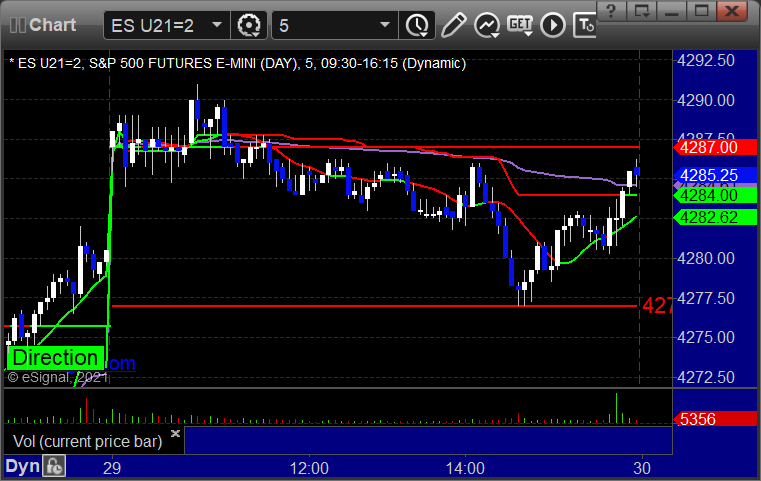Open the studies chart-line icon
Viewport: 761px width, 481px height.
coord(487,25)
